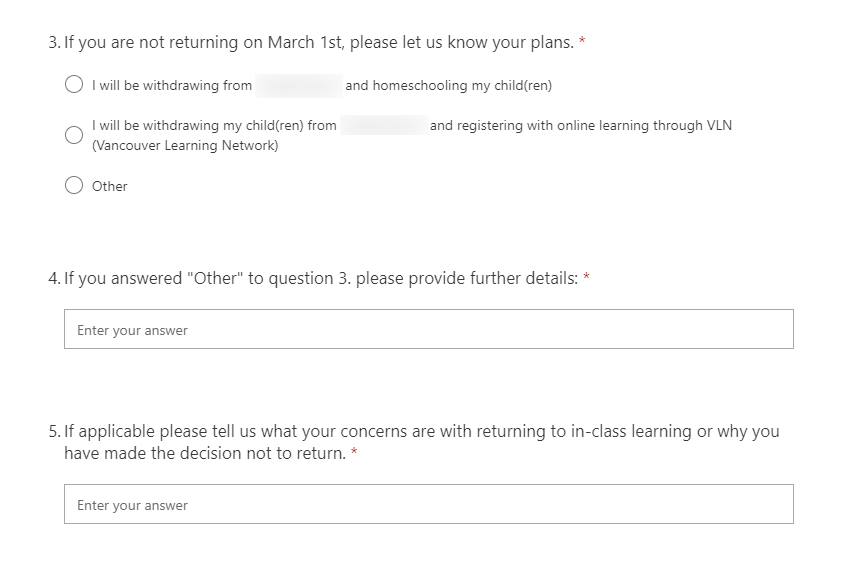
Task: Choose the VLN online learning radio option
Action: [x=73, y=135]
